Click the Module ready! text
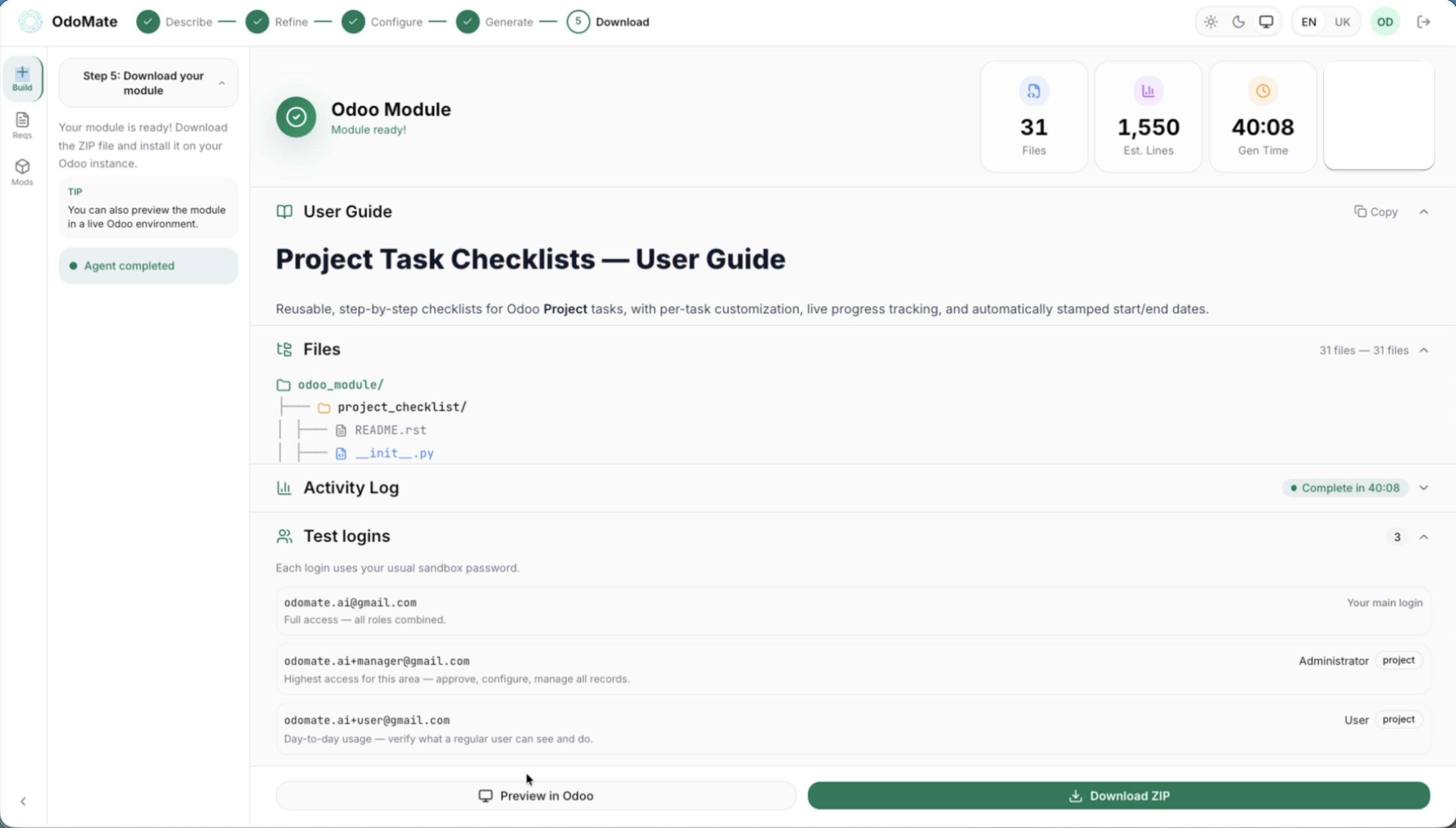 [368, 130]
